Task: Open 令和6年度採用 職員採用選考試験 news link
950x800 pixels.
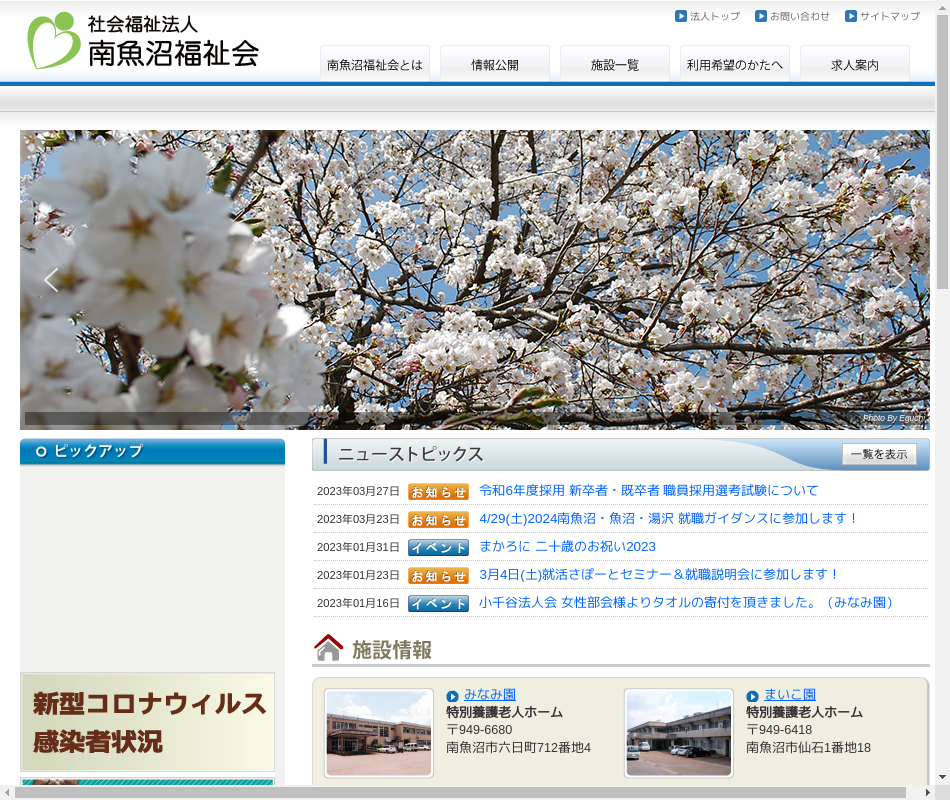Action: pos(648,491)
